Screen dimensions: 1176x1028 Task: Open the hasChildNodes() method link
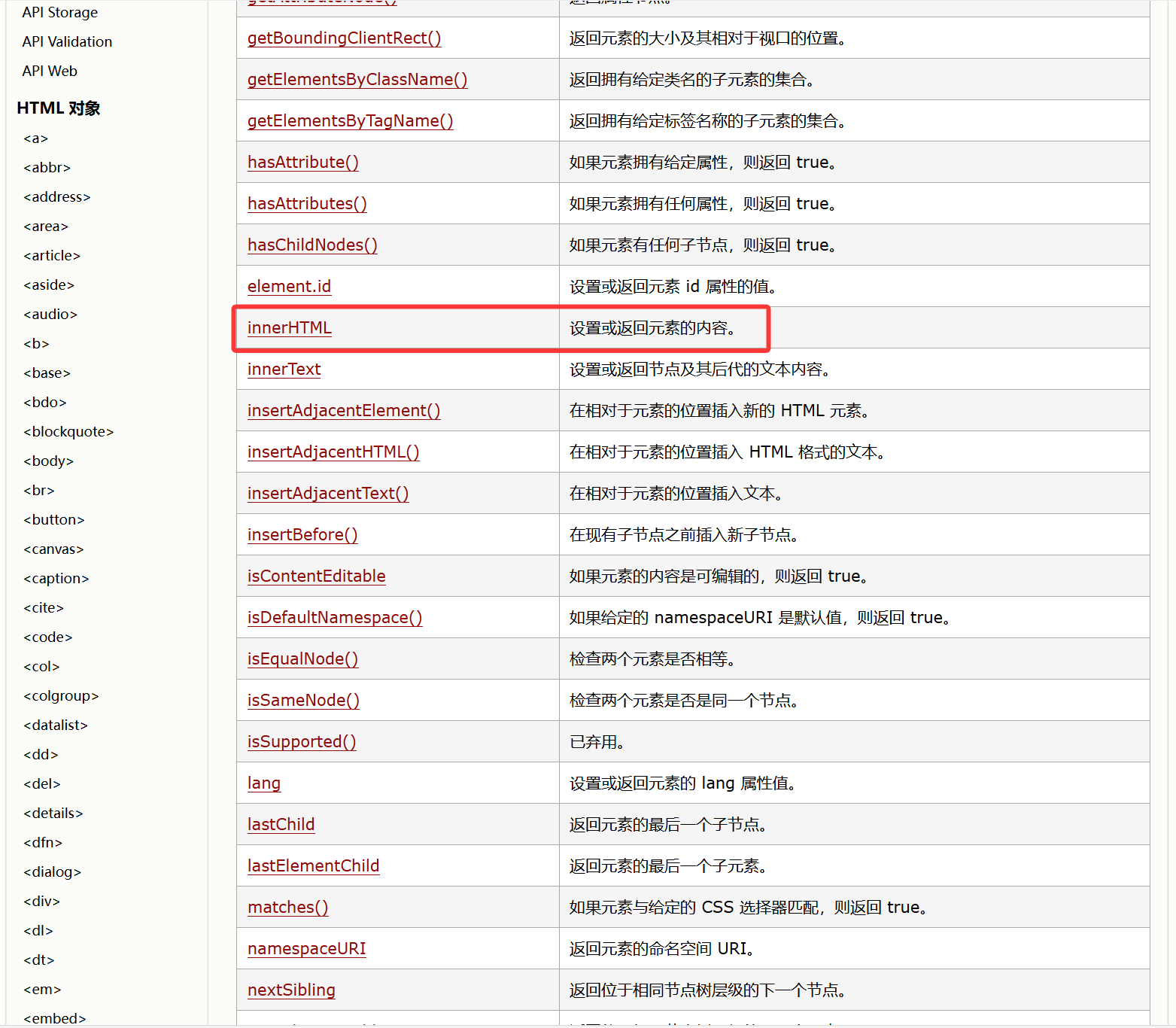312,245
